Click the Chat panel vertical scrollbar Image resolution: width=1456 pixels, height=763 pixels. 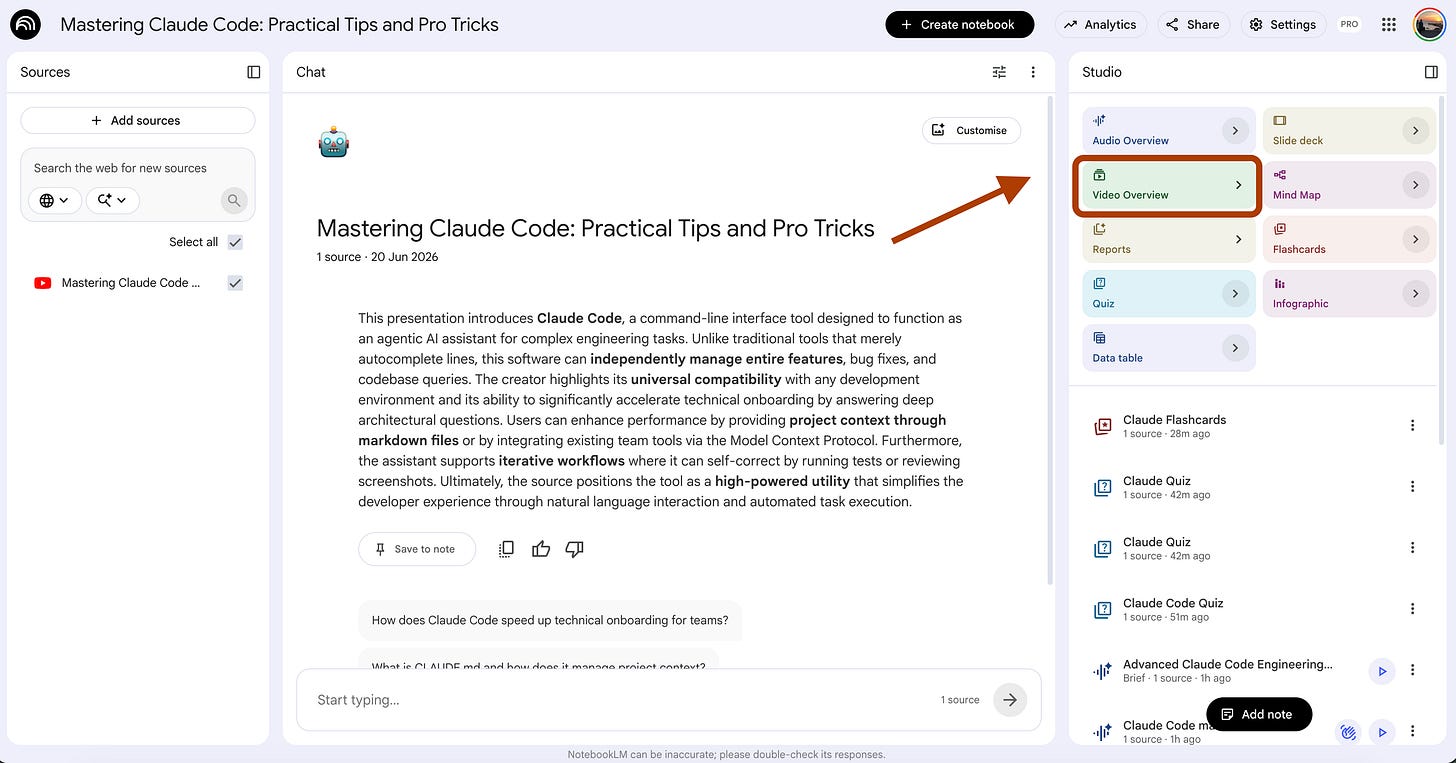pyautogui.click(x=1049, y=340)
